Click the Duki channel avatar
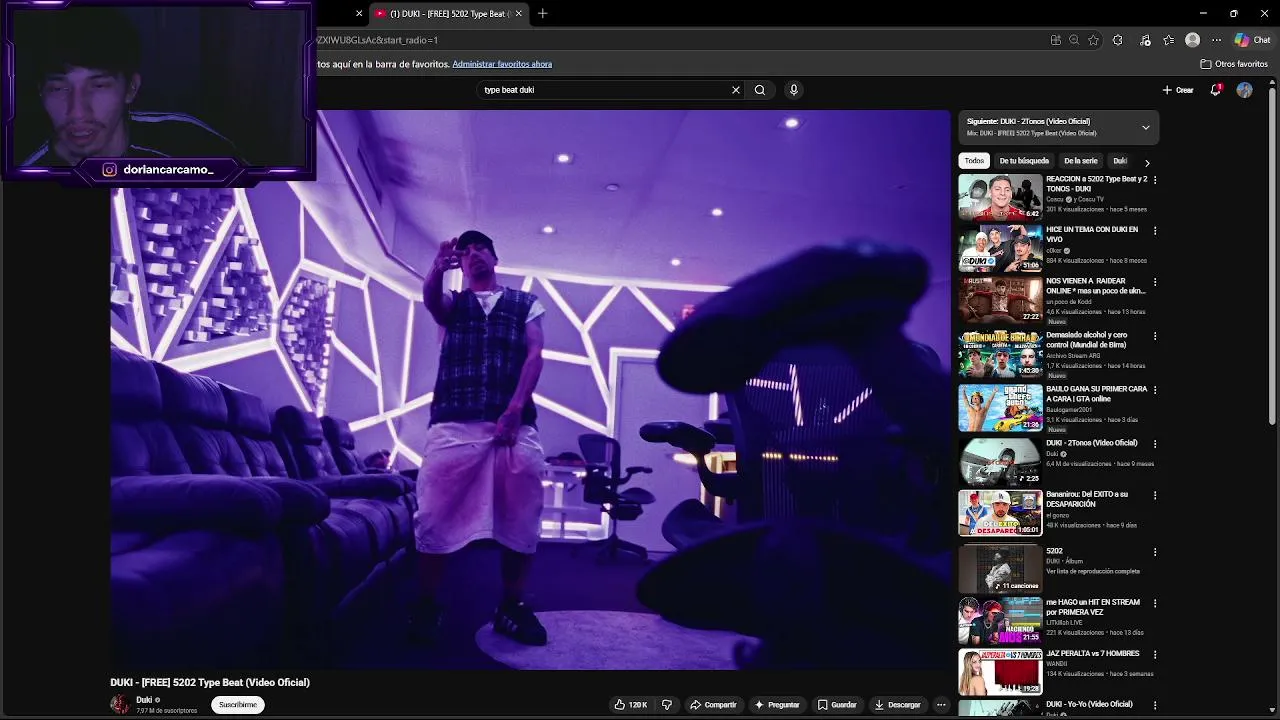This screenshot has height=720, width=1280. coord(120,705)
